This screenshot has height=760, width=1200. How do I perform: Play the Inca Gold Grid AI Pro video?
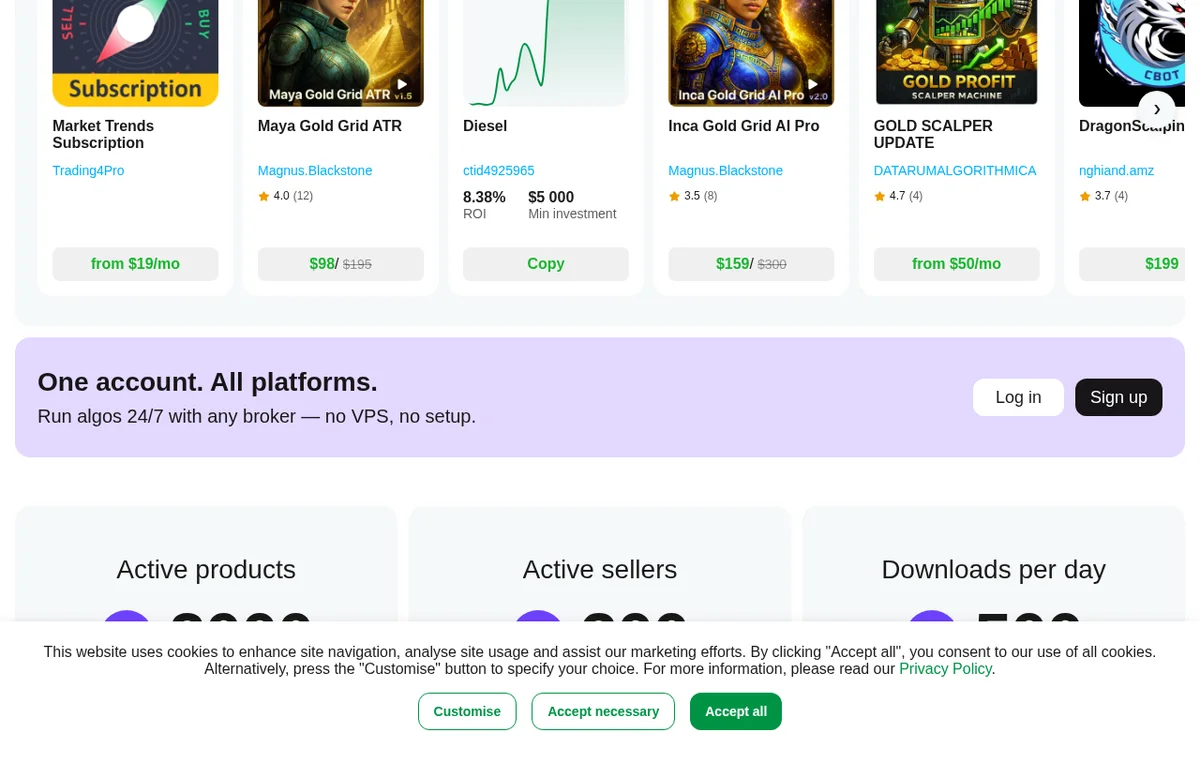(x=812, y=84)
